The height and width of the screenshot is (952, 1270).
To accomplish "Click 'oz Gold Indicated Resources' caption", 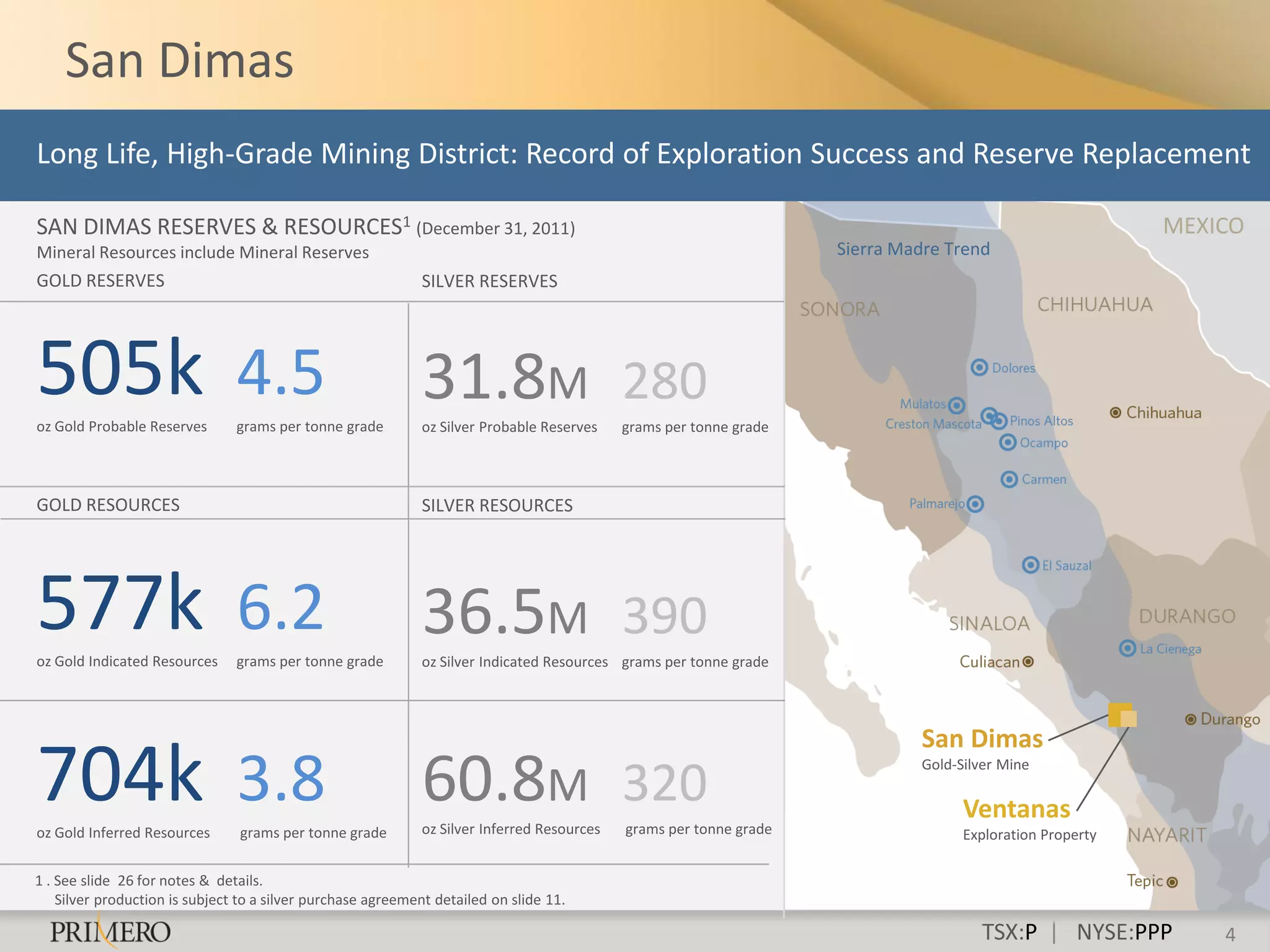I will click(127, 661).
